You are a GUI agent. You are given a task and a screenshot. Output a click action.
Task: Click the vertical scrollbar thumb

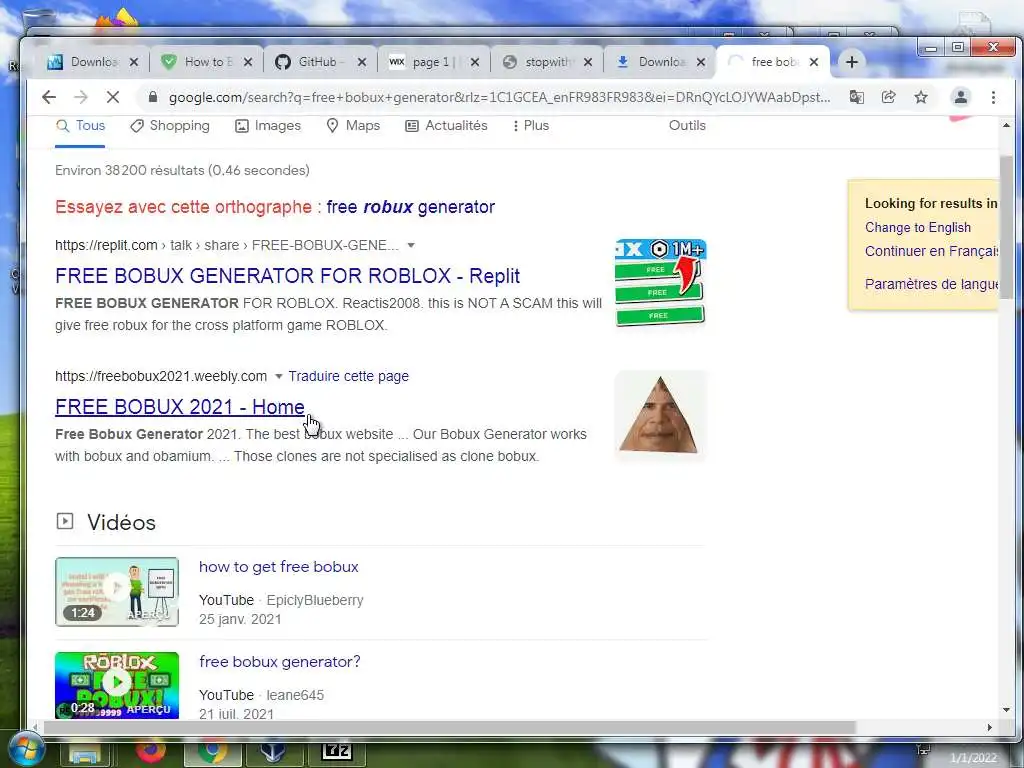[1006, 227]
